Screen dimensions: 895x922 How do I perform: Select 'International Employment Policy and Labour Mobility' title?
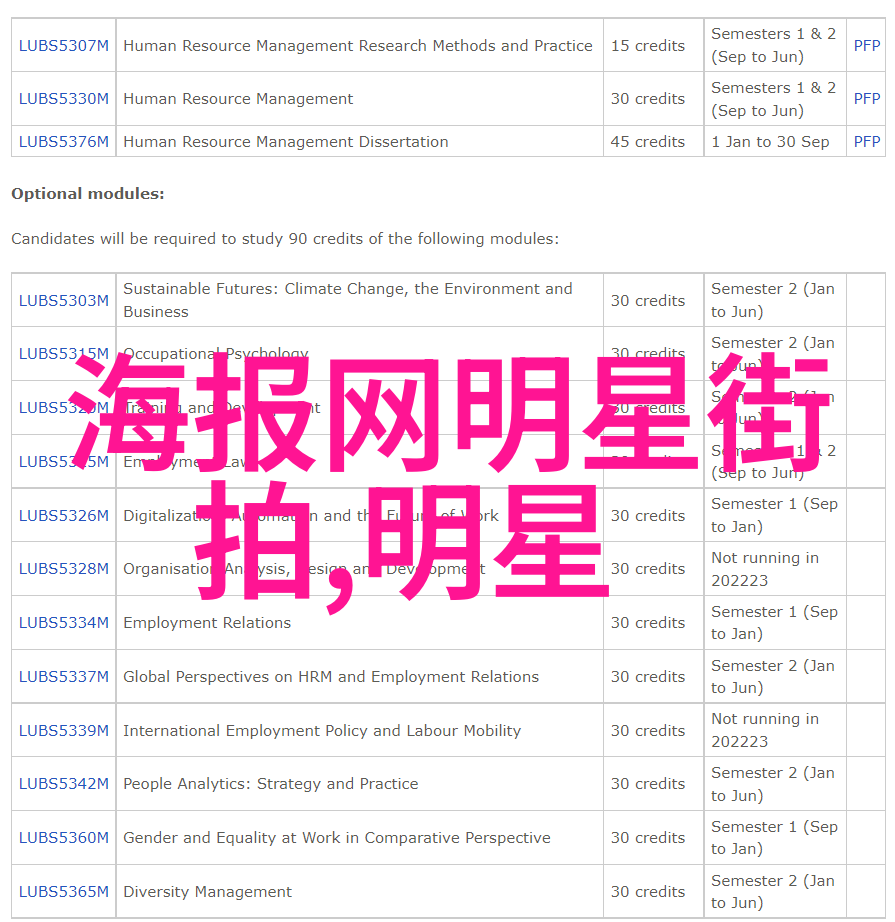pyautogui.click(x=322, y=730)
